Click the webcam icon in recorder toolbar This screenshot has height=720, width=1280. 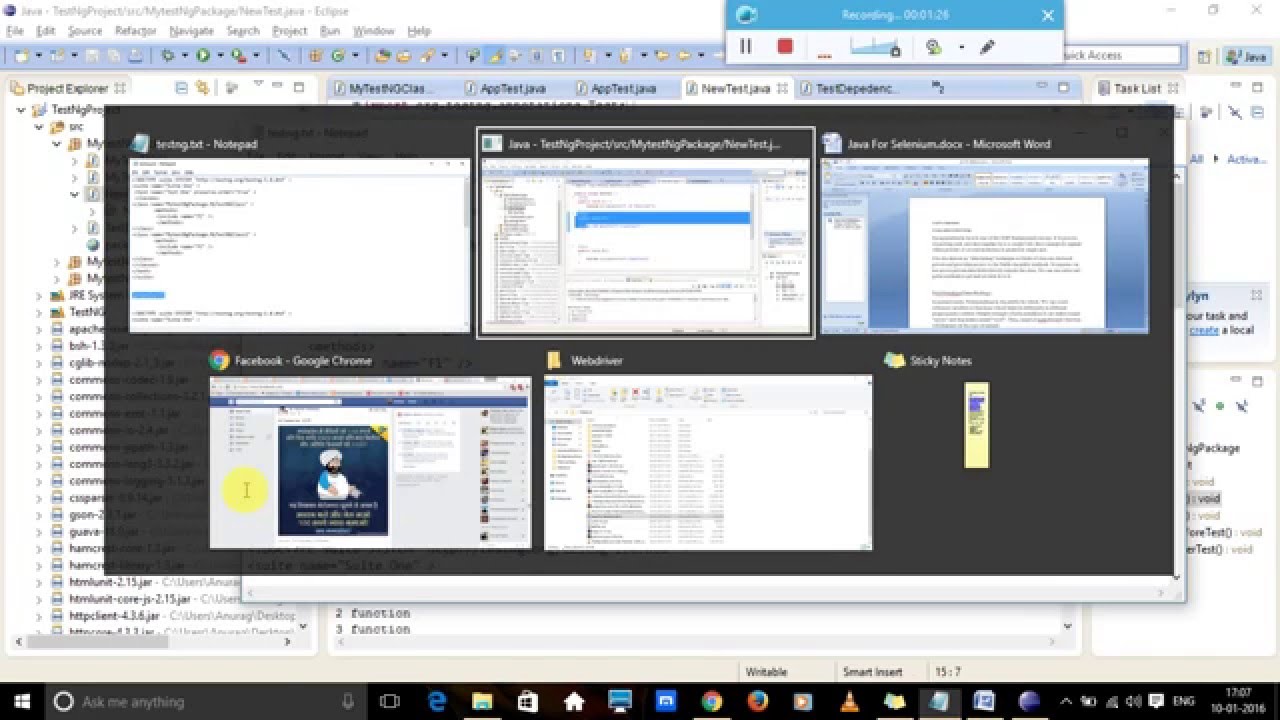(934, 47)
